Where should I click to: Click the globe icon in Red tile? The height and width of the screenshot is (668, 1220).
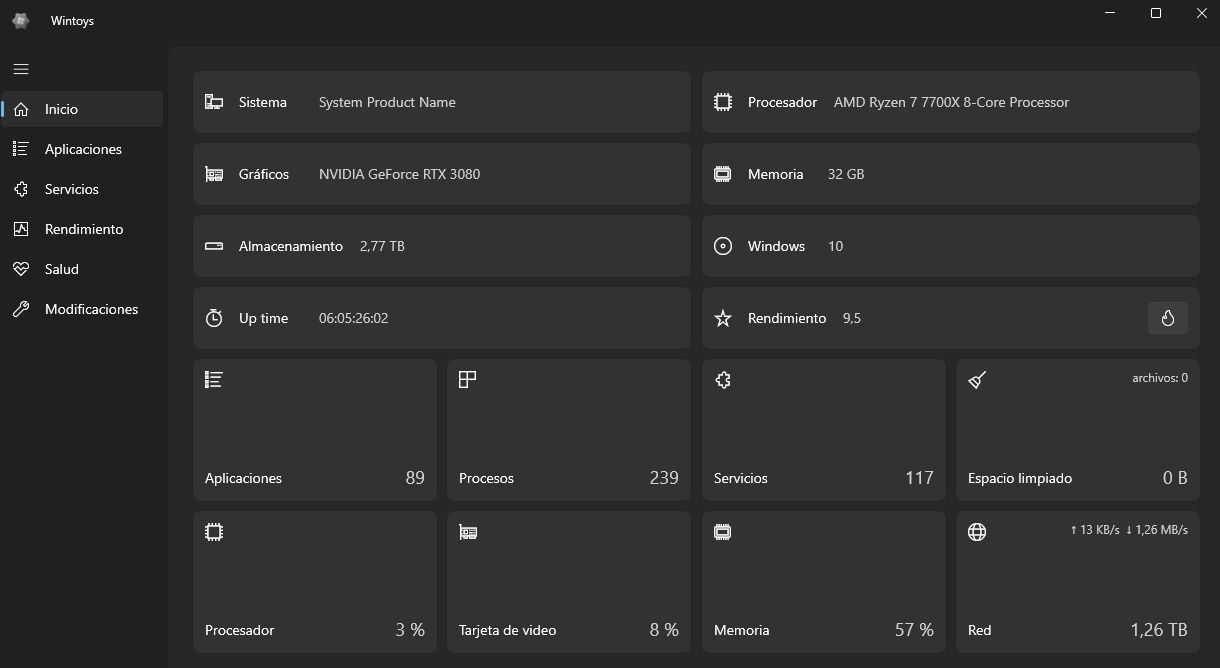[x=977, y=532]
